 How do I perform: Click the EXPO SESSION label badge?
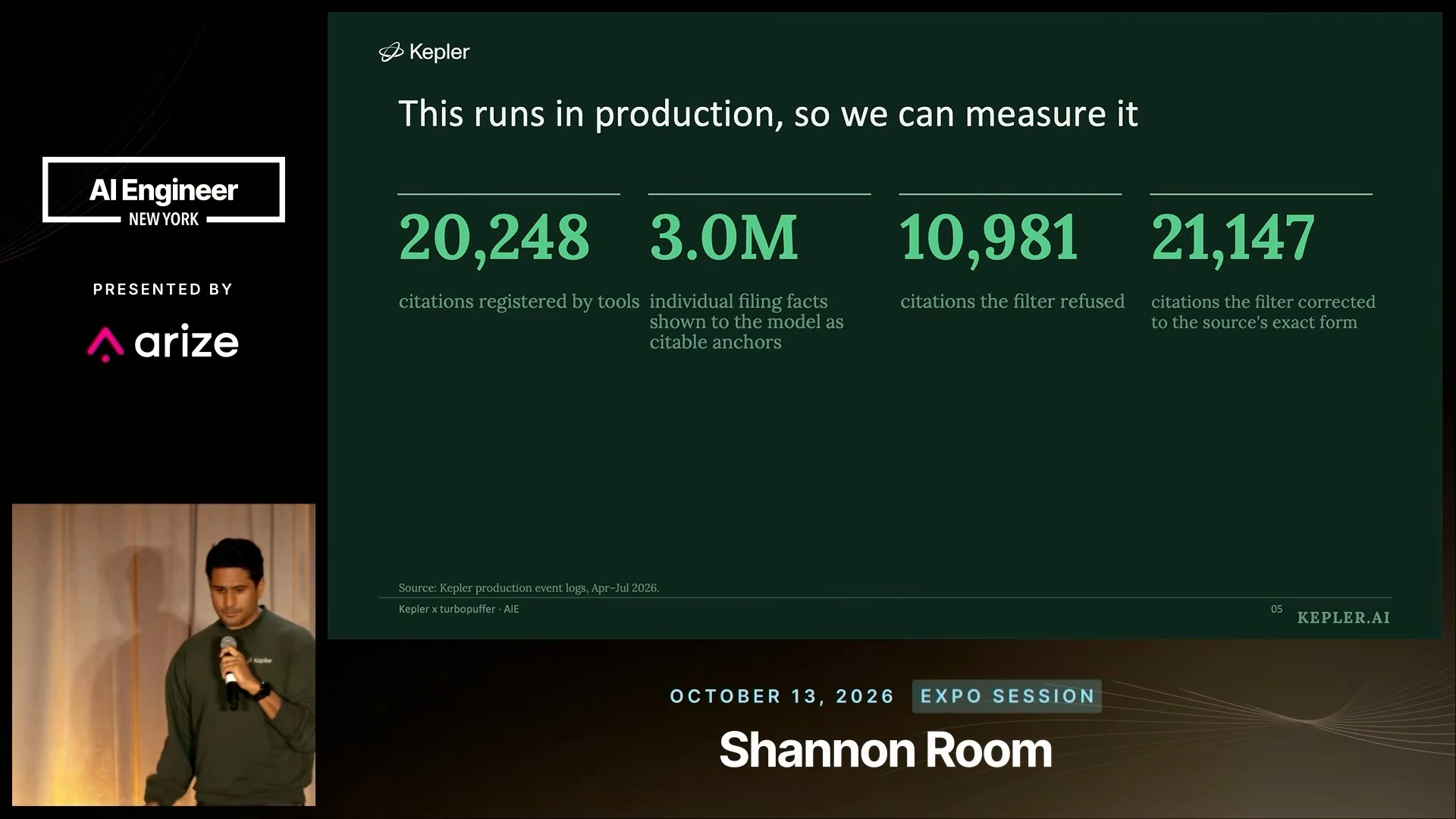click(1007, 696)
